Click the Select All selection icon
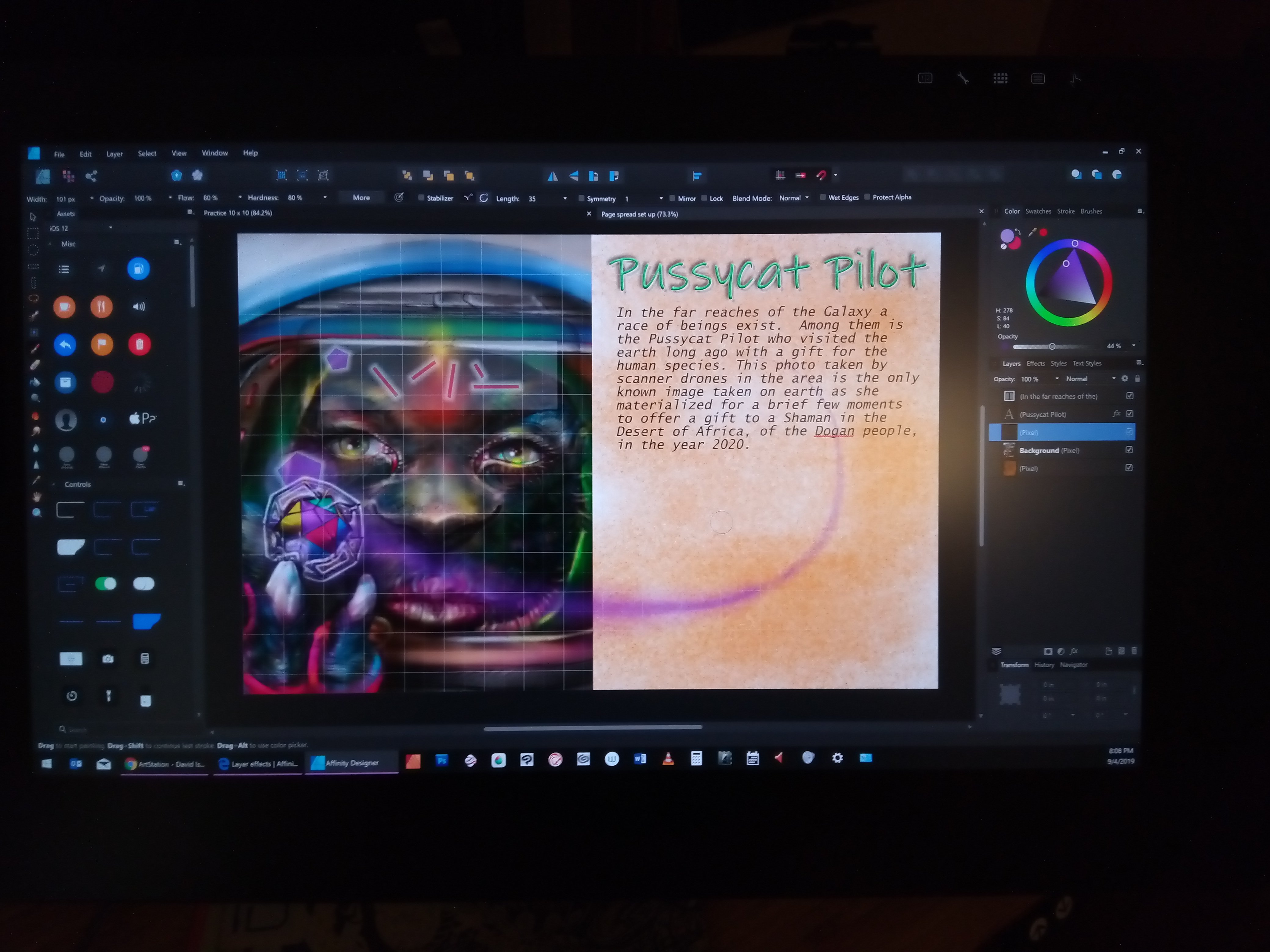The height and width of the screenshot is (952, 1270). (281, 175)
